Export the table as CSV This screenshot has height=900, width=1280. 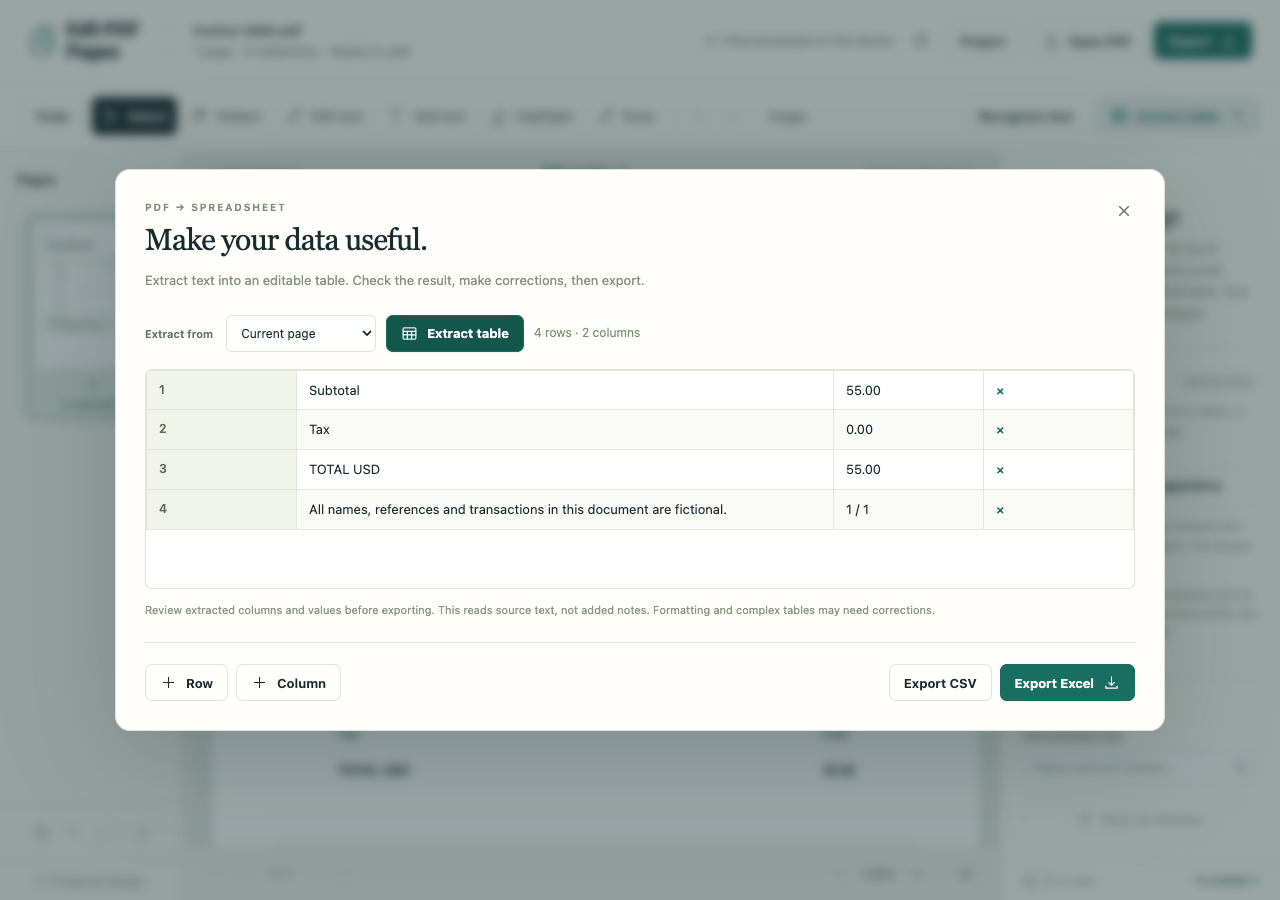[940, 683]
